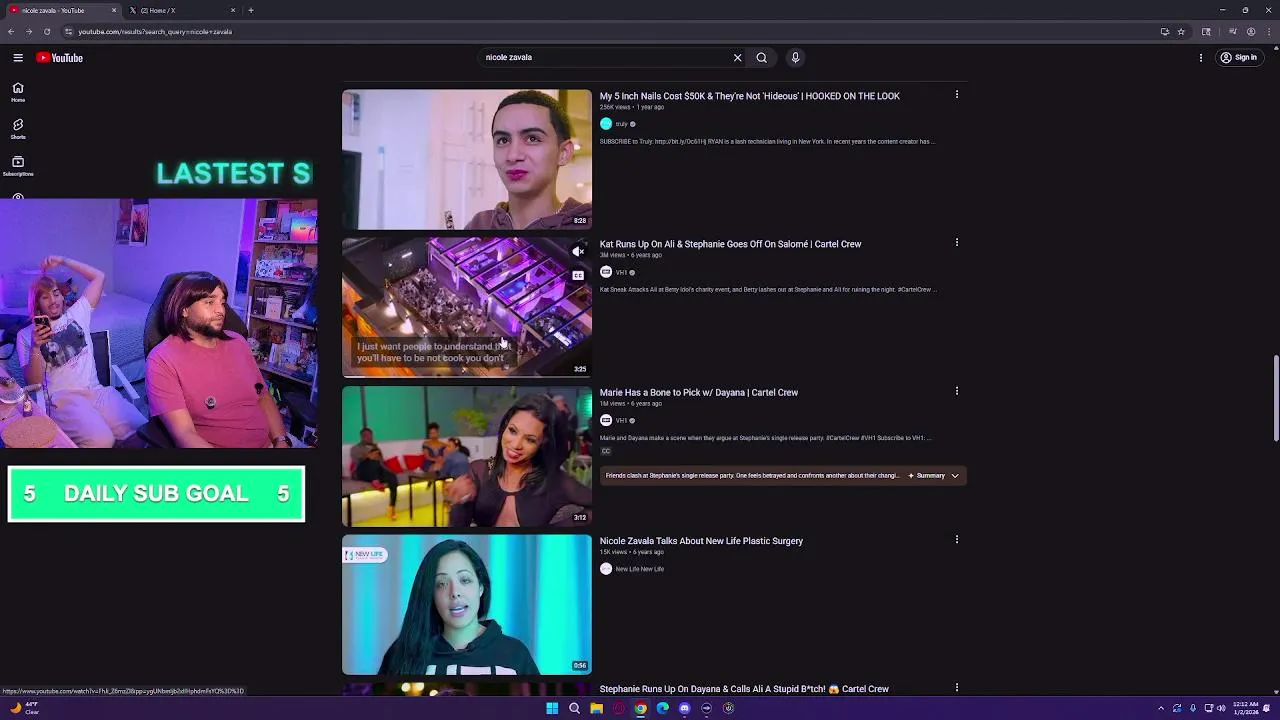Image resolution: width=1280 pixels, height=720 pixels.
Task: Open 'Nicole Zavala Talks About New Life Plastic Surgery'
Action: point(701,541)
